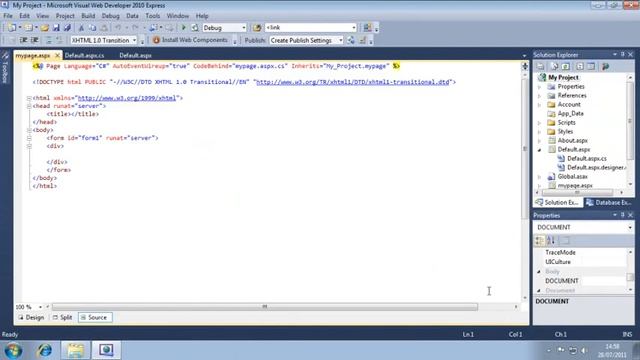Switch to the Default.aspx.cs tab
Viewport: 640px width, 360px height.
(x=84, y=55)
